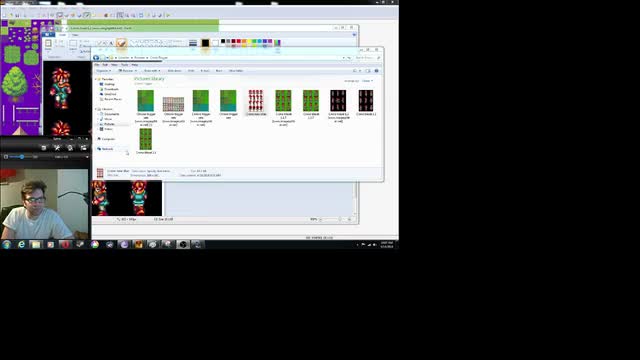Screen dimensions: 640x360
Task: Click the red circular taskbar icon
Action: (65, 244)
